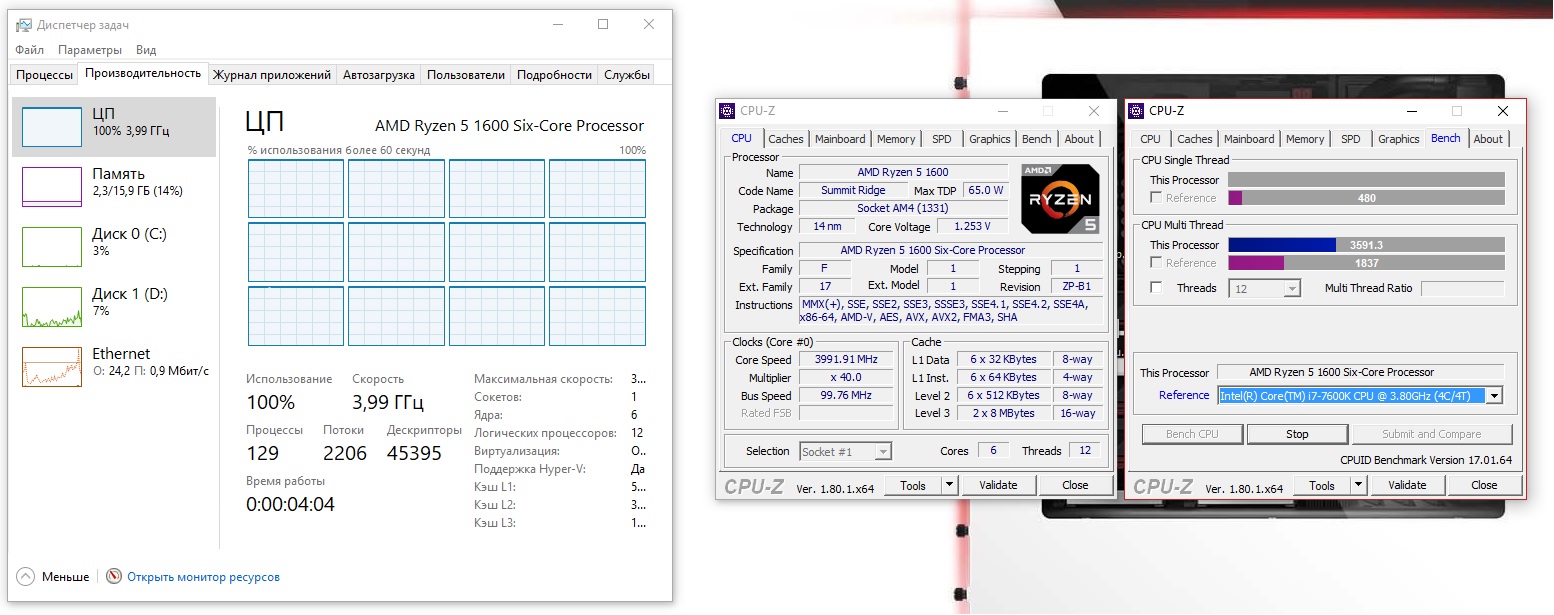Open the Reference processor dropdown
The width and height of the screenshot is (1554, 615).
click(x=1361, y=395)
